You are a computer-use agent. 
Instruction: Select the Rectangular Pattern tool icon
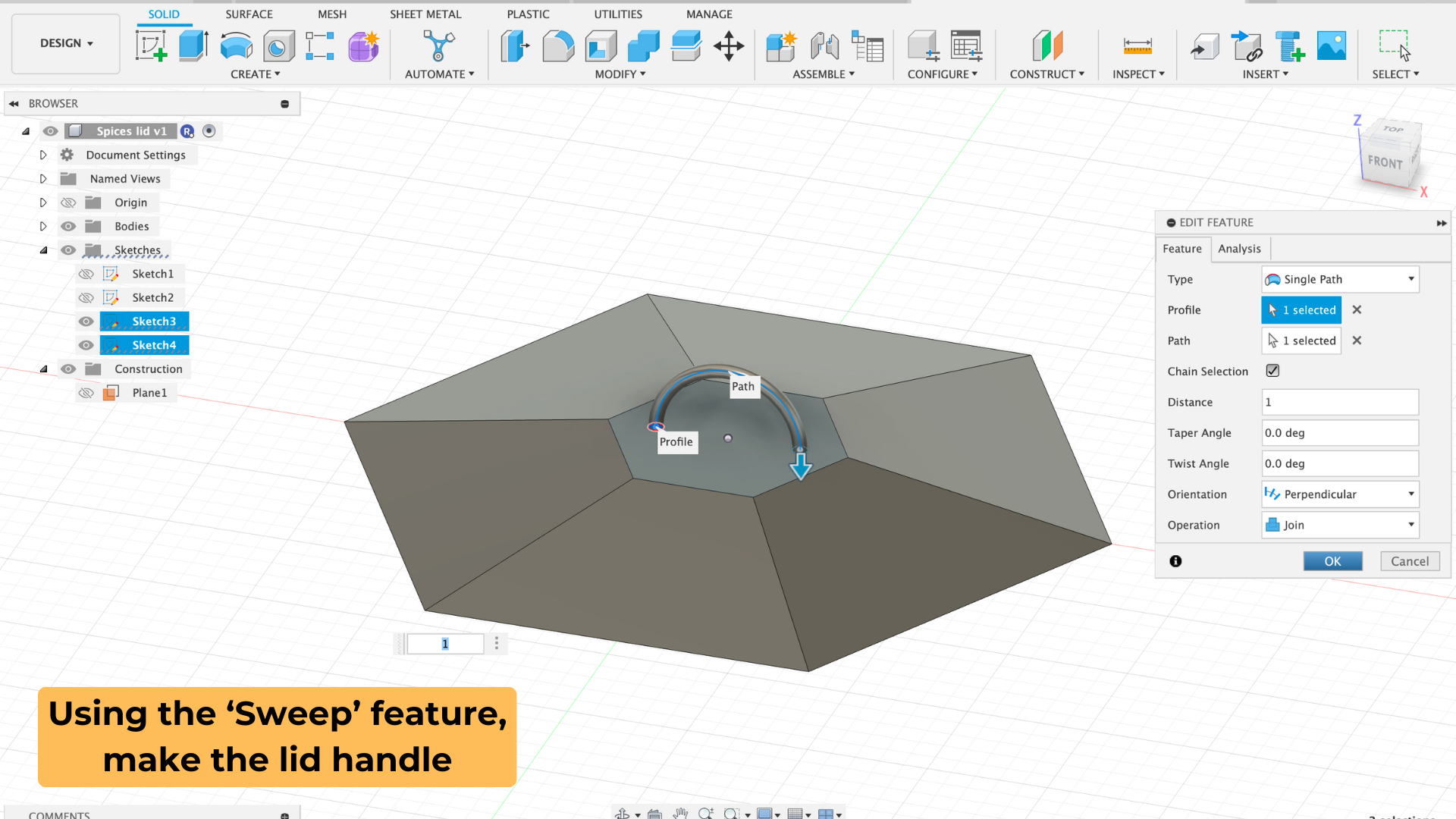tap(320, 46)
